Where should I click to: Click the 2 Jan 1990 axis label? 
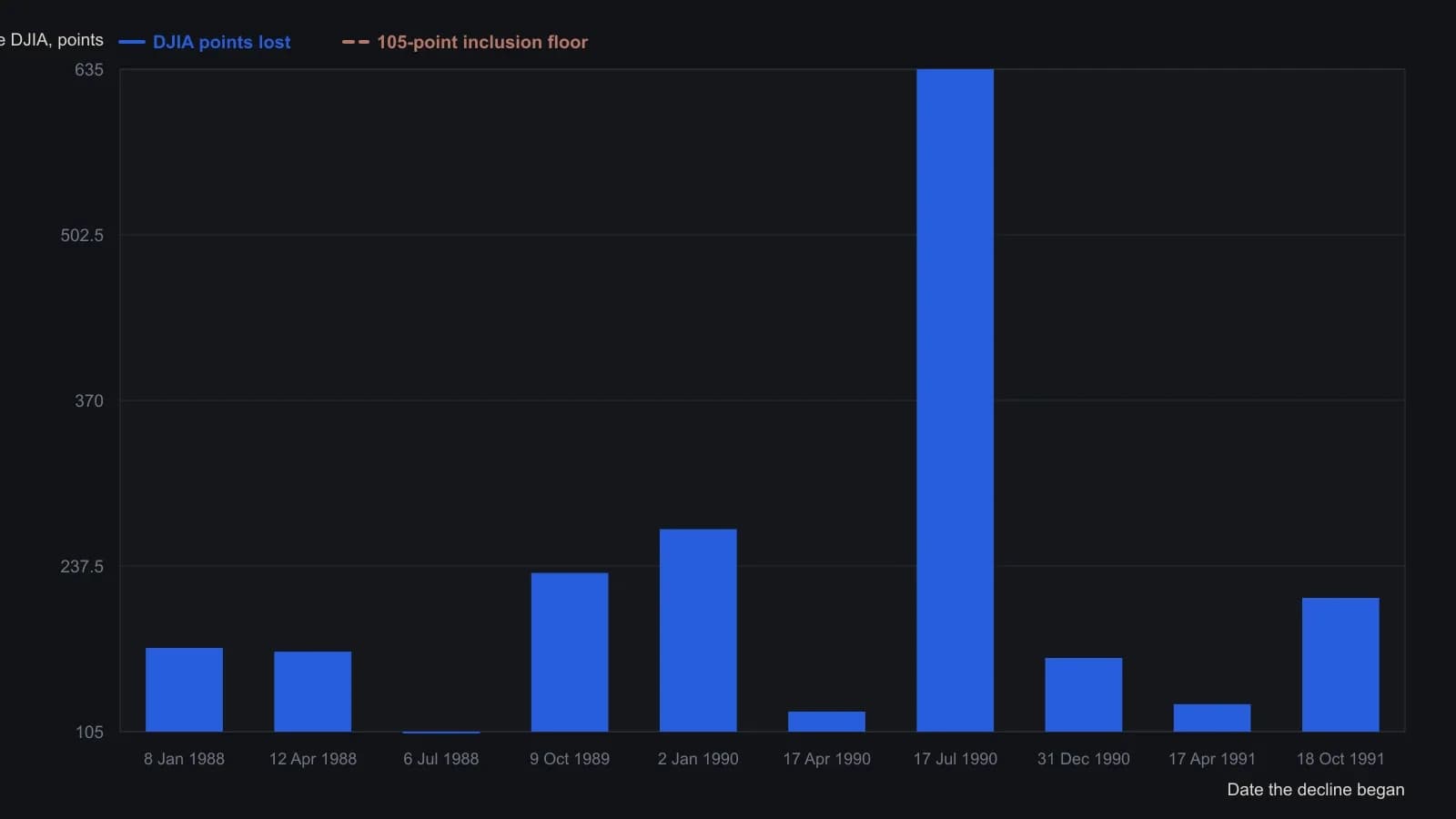pos(698,759)
